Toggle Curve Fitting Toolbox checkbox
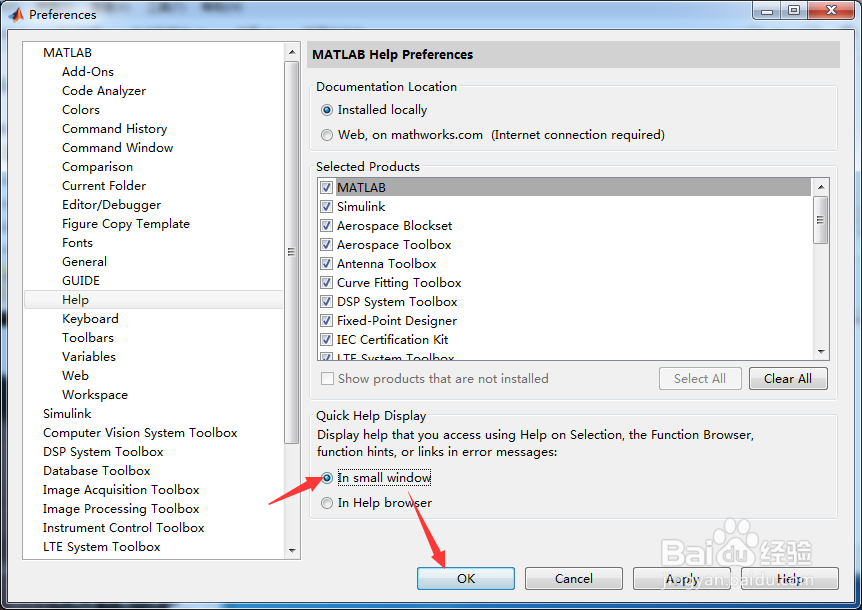The height and width of the screenshot is (610, 862). [327, 282]
